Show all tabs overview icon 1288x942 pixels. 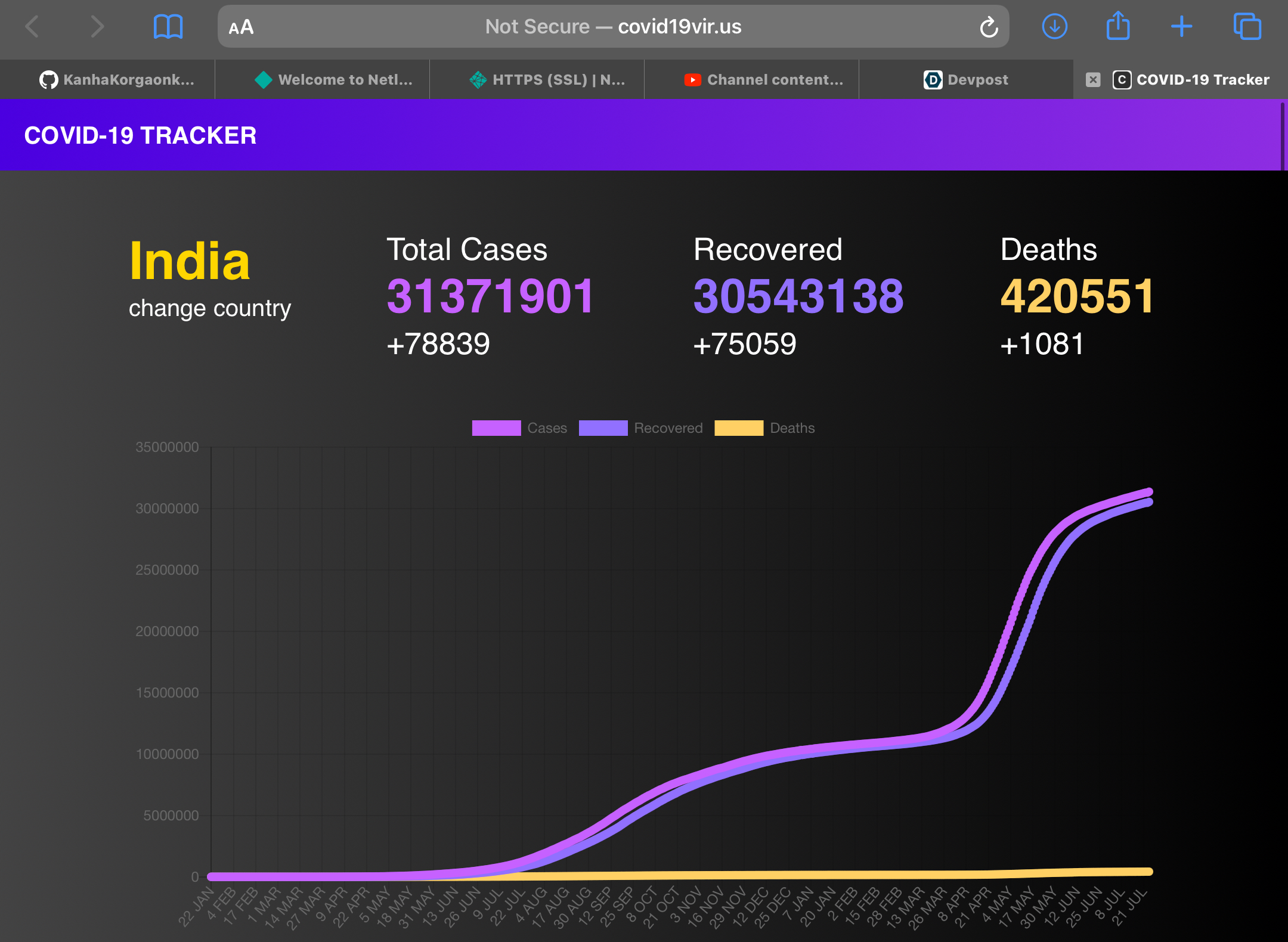[x=1247, y=26]
